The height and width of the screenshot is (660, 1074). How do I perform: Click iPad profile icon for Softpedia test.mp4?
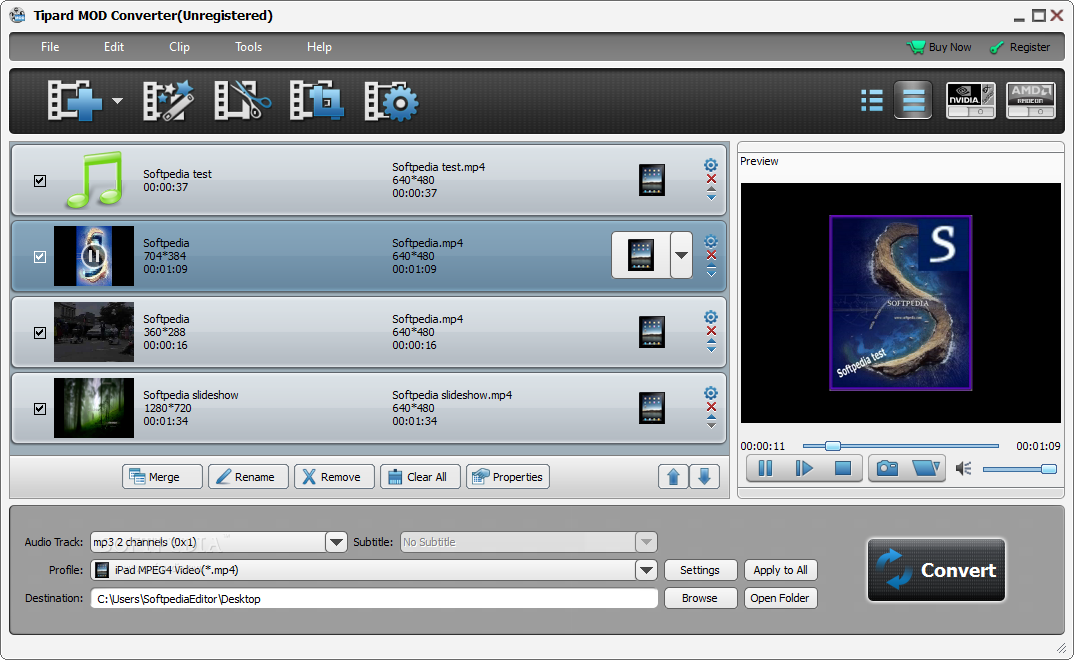click(x=651, y=180)
